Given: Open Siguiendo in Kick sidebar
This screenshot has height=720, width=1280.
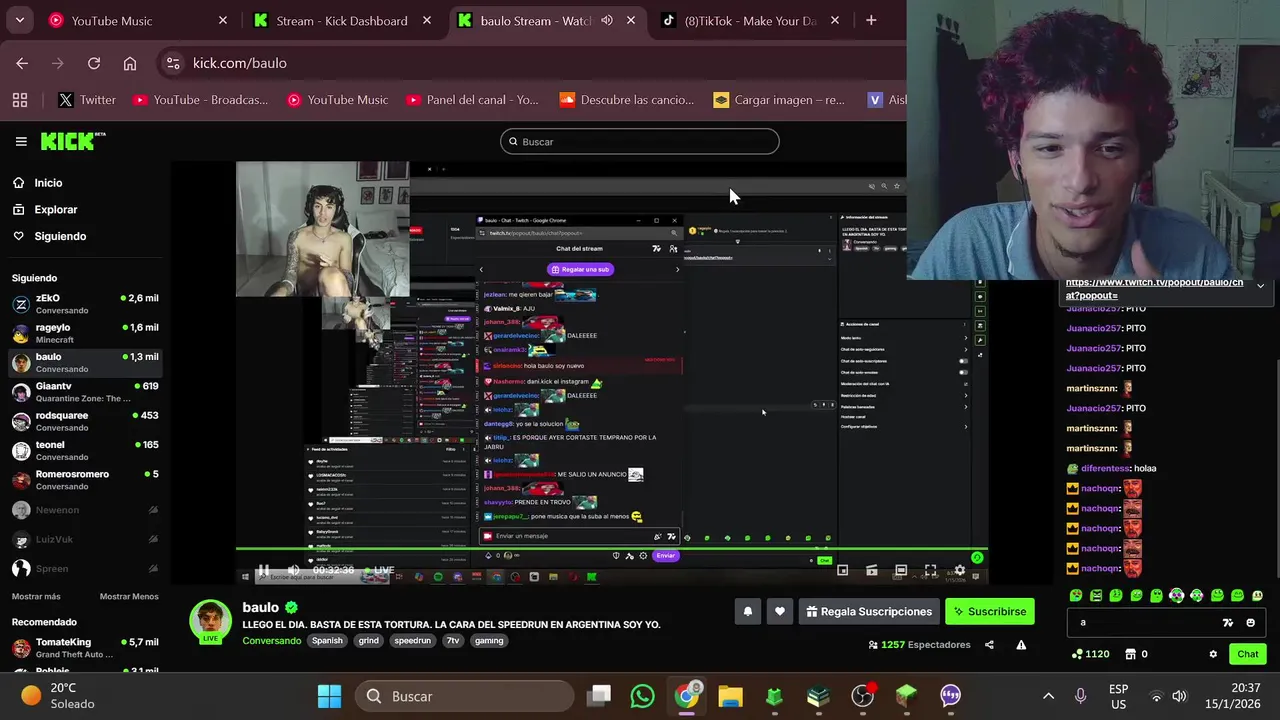Looking at the screenshot, I should pyautogui.click(x=60, y=236).
